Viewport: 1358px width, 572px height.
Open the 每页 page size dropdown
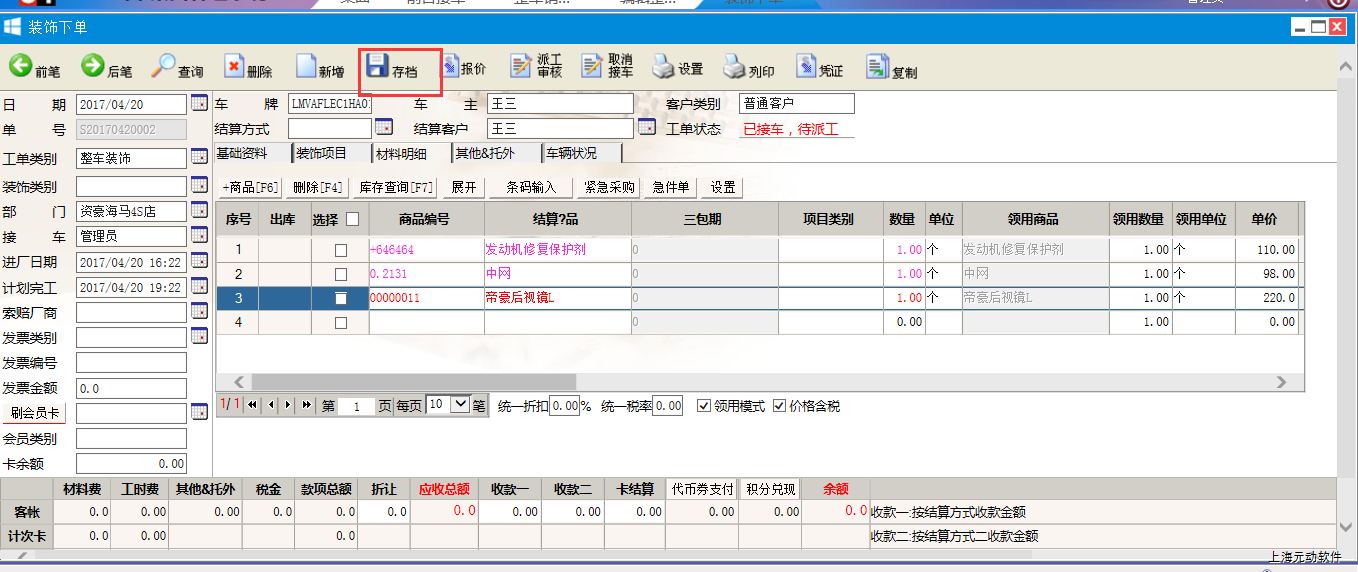[460, 405]
